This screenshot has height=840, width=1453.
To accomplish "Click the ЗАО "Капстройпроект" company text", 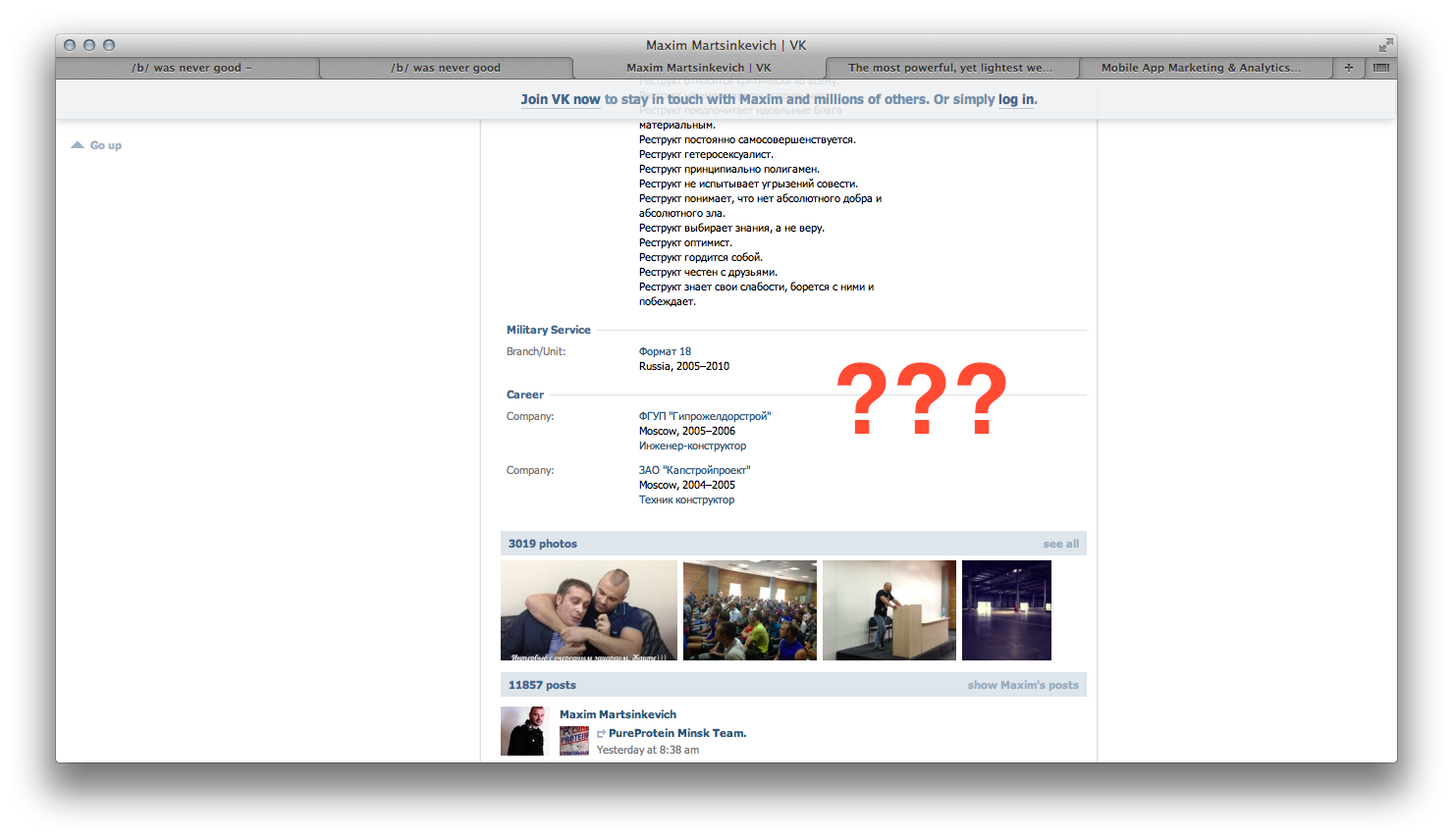I will tap(695, 470).
